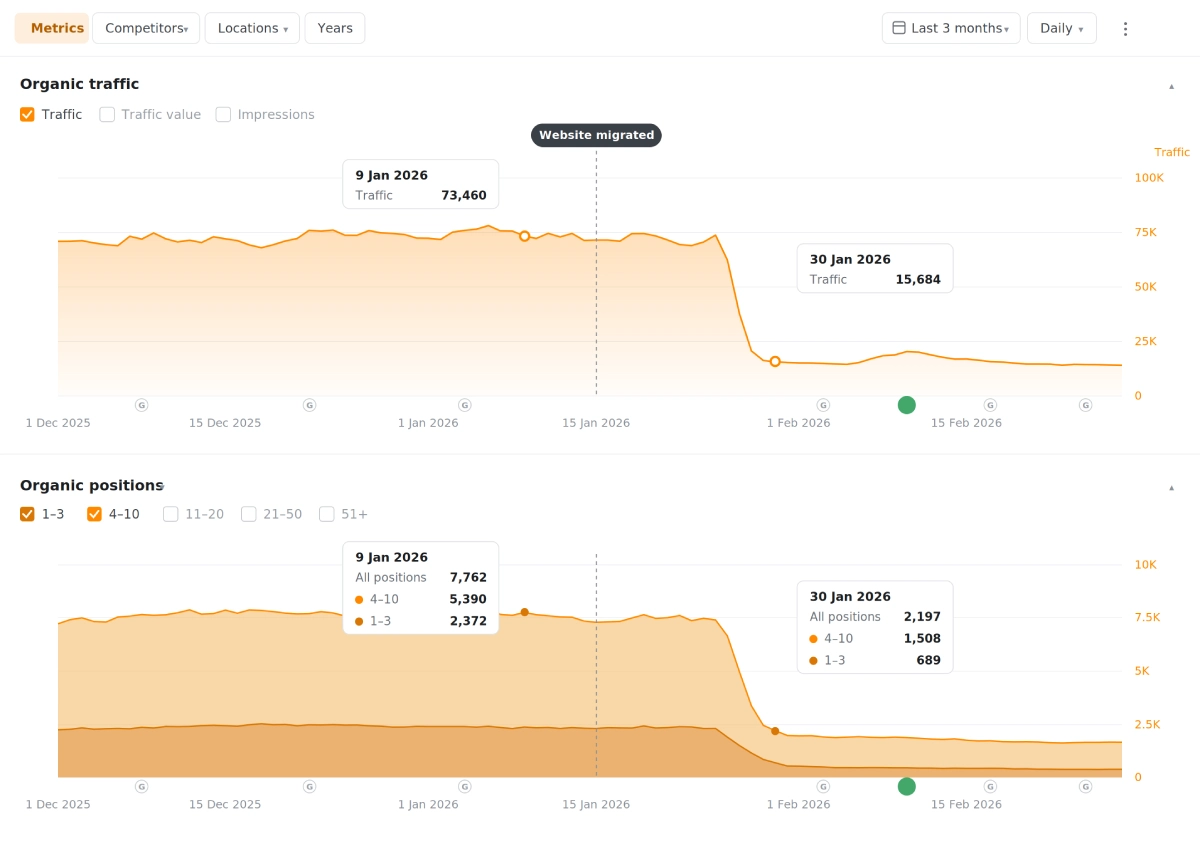
Task: Click Google update marker near 1 Feb 2026 in positions chart
Action: tap(823, 787)
